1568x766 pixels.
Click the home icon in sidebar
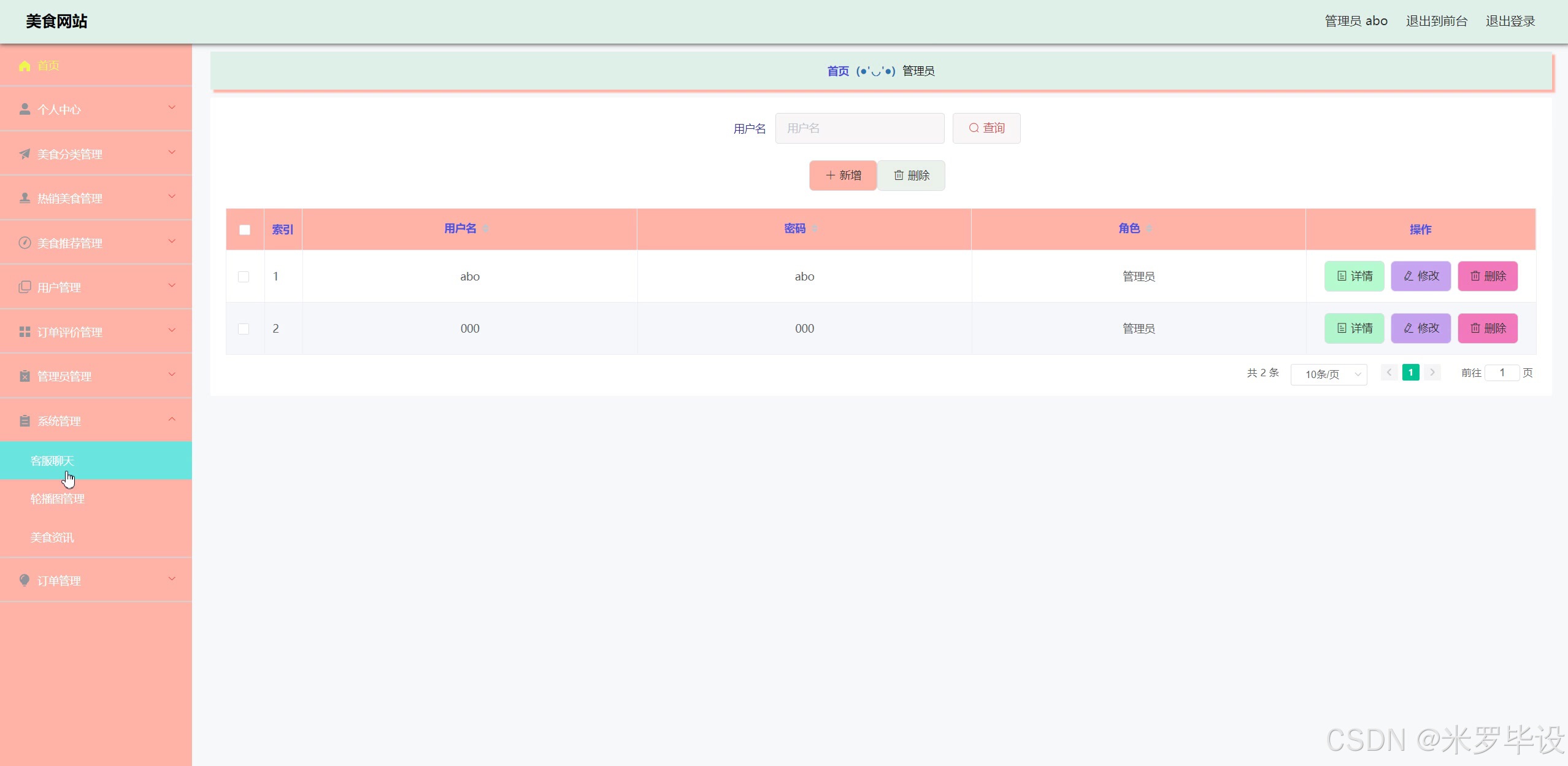click(25, 66)
